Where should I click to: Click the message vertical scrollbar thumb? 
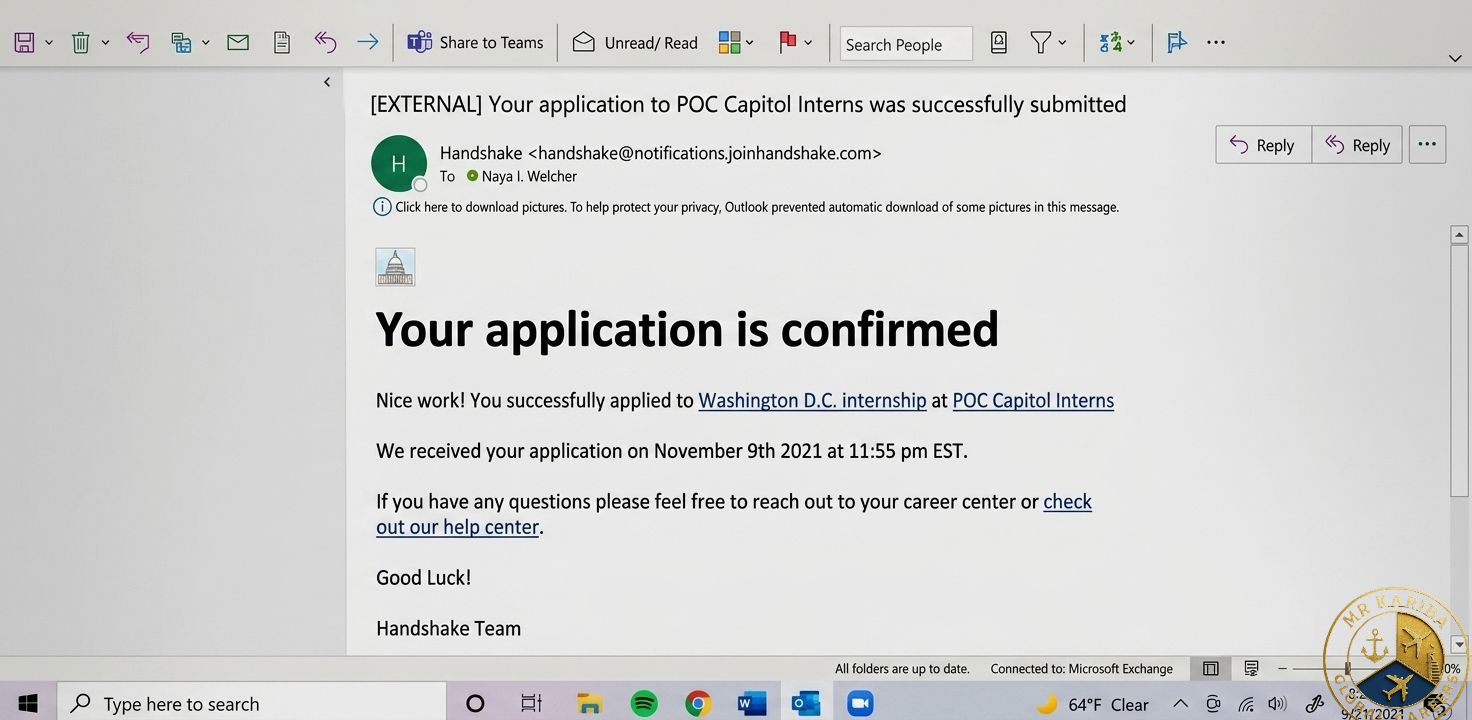point(1459,370)
